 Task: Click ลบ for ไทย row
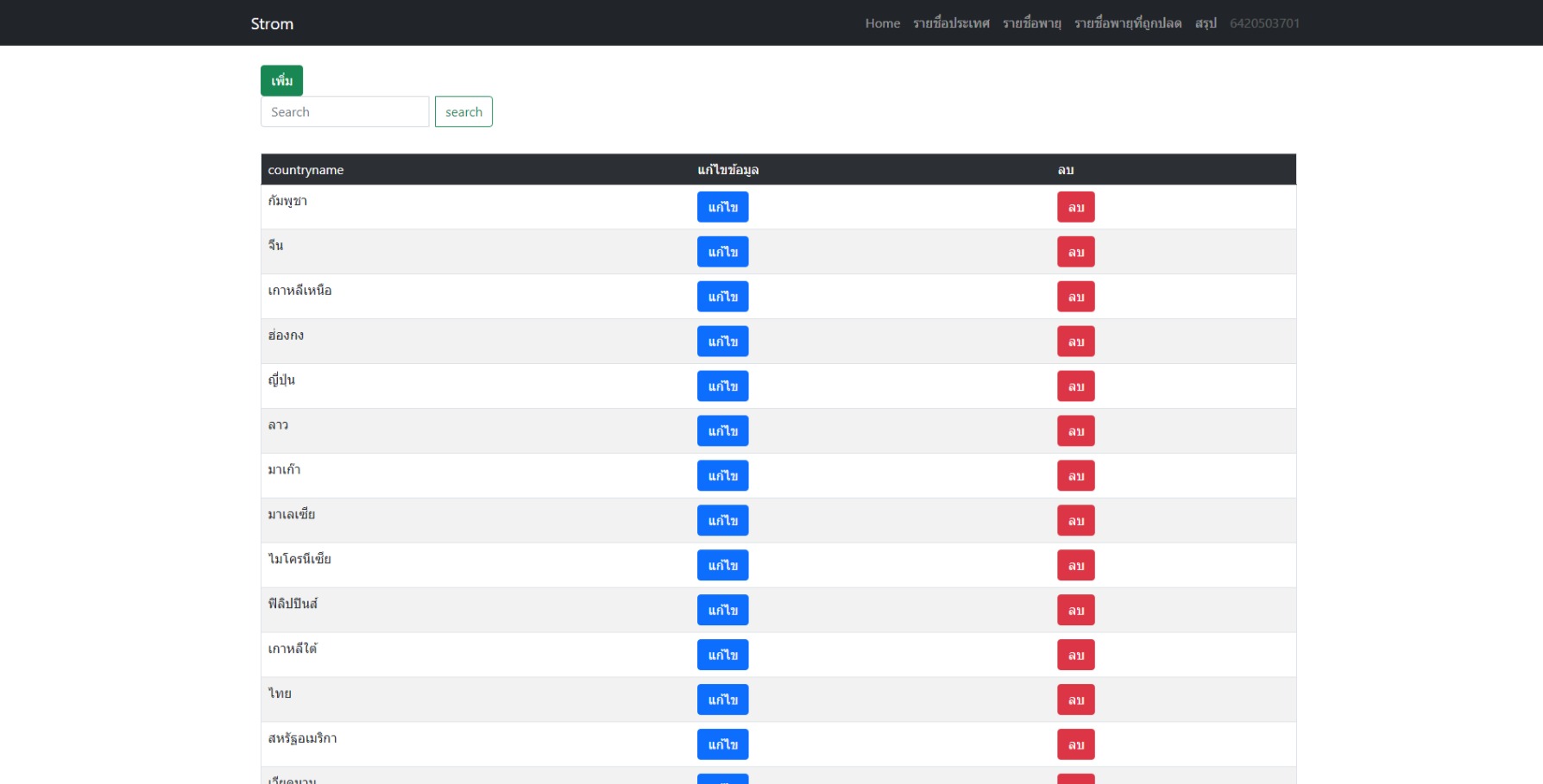coord(1075,699)
